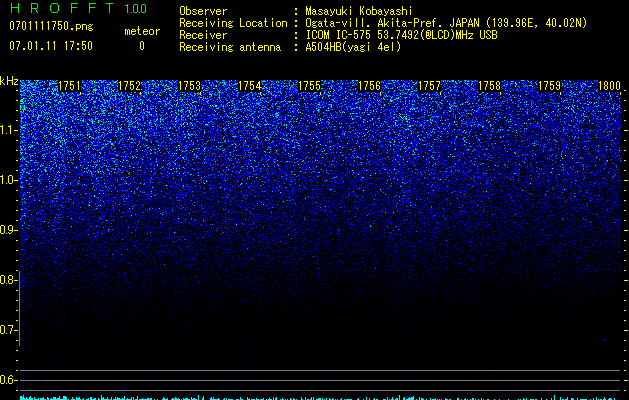Click the 1800 time marker
The width and height of the screenshot is (629, 400).
609,86
